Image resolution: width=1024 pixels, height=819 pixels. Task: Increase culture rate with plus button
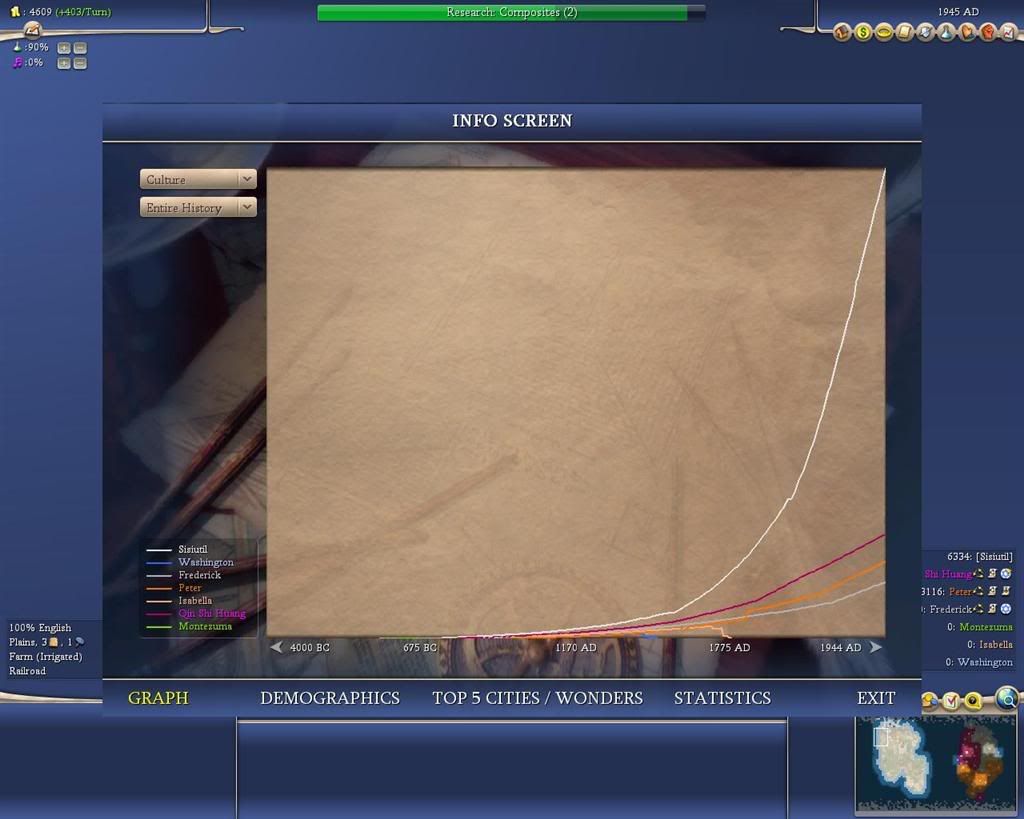tap(63, 63)
